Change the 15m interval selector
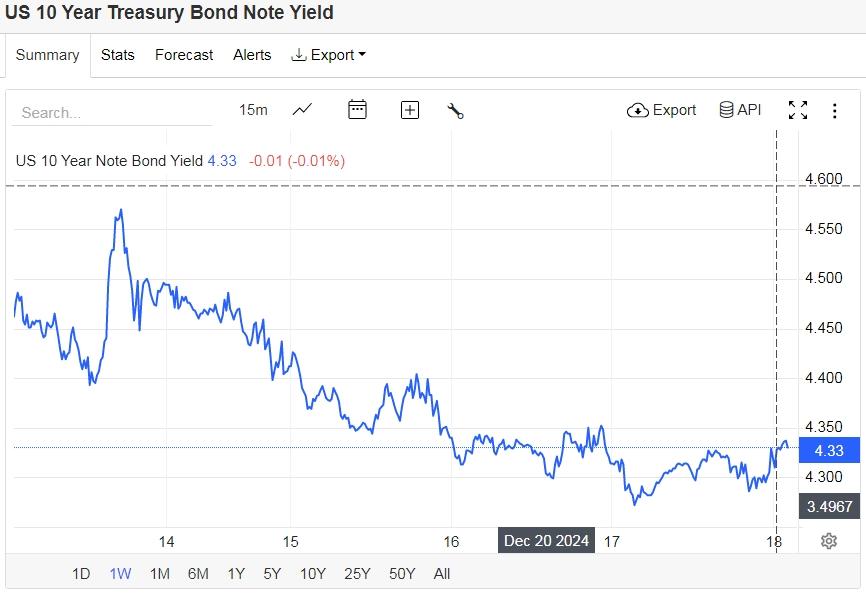 coord(253,110)
